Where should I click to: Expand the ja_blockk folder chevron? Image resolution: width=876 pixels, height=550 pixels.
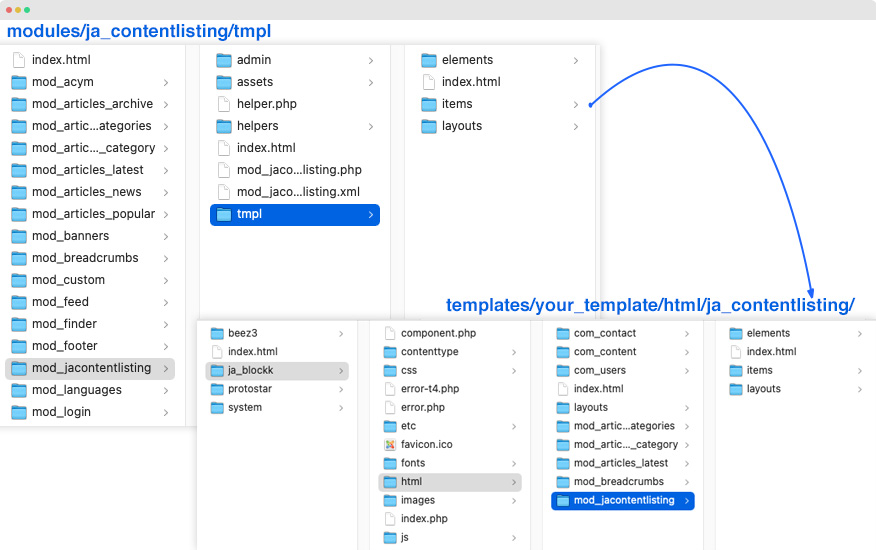pos(341,371)
